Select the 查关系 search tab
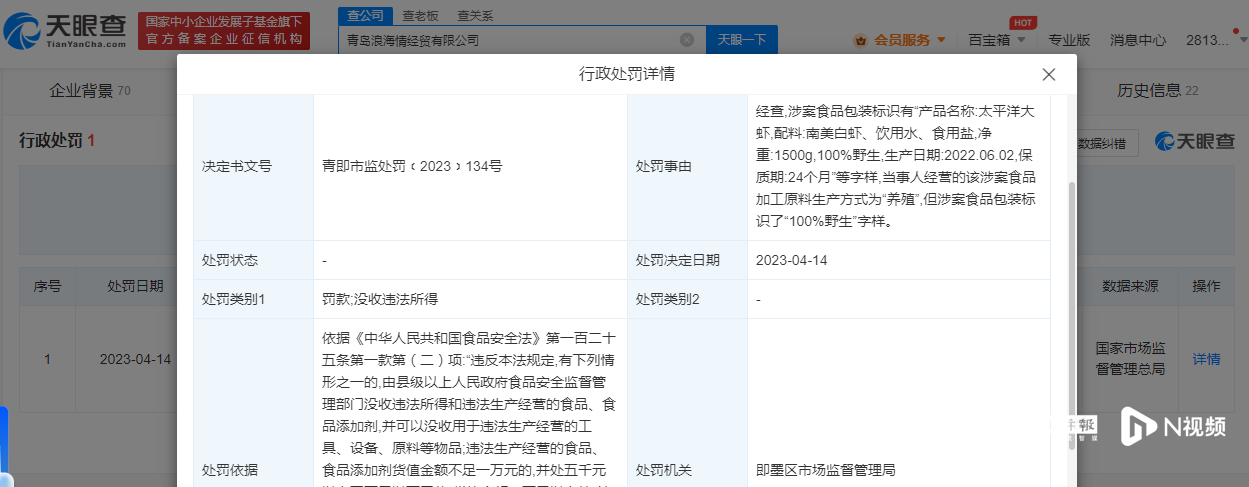 [x=474, y=16]
